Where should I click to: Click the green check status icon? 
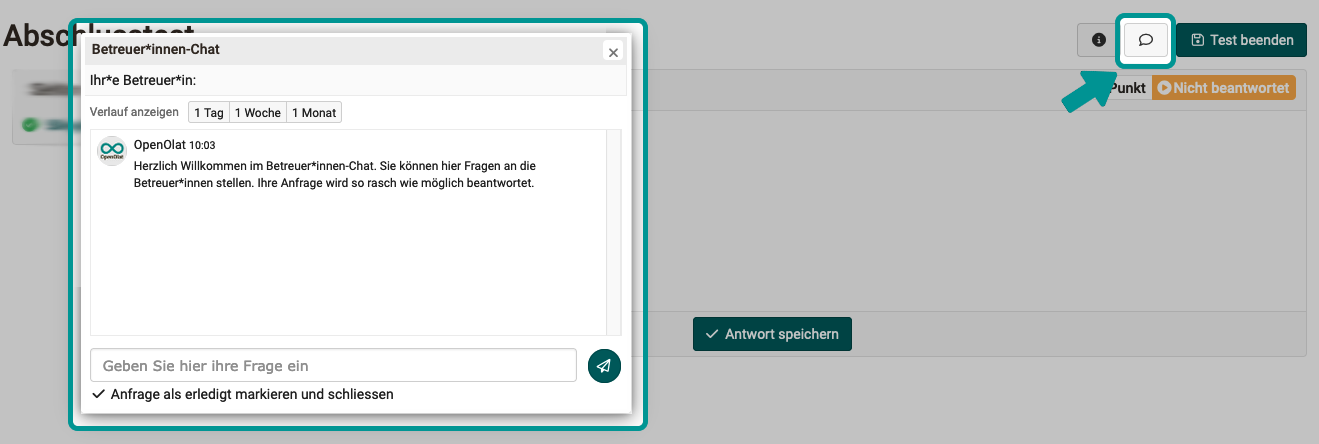[29, 125]
